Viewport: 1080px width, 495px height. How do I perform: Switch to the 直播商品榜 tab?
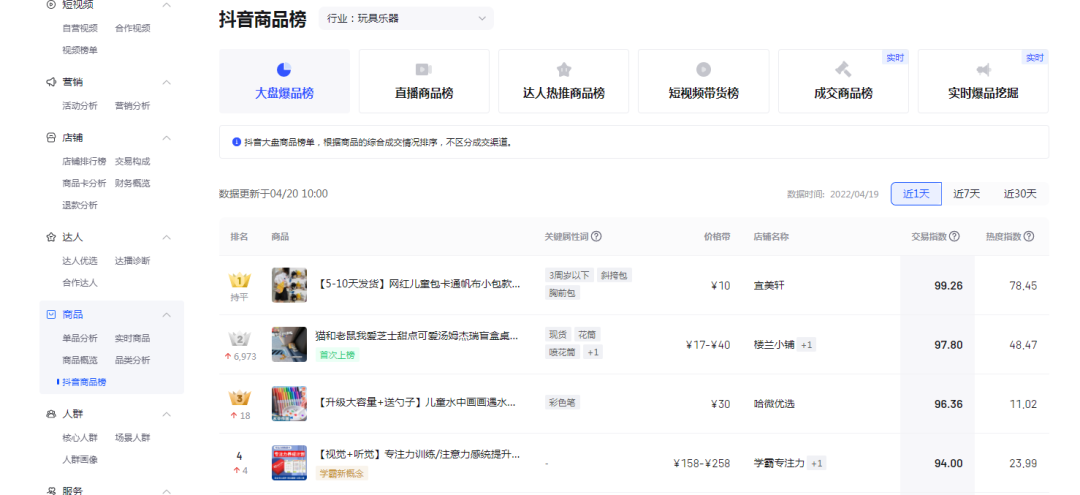pyautogui.click(x=424, y=81)
